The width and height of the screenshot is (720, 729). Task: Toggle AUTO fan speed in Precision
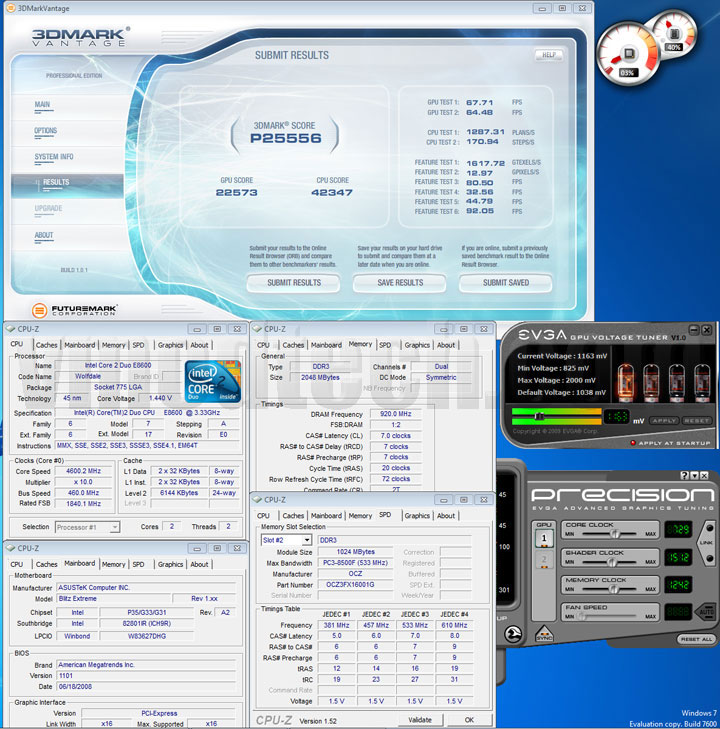pos(706,611)
